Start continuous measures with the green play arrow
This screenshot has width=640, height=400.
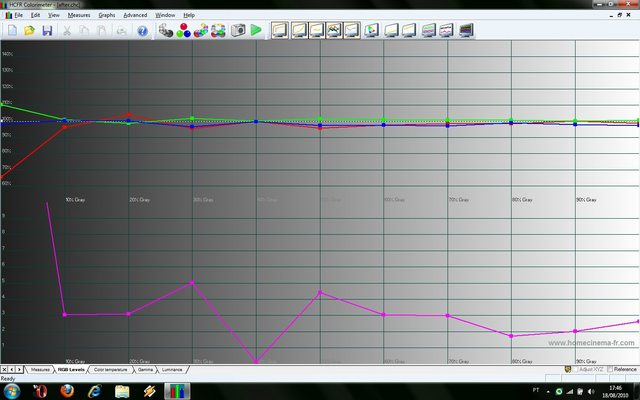pos(256,30)
